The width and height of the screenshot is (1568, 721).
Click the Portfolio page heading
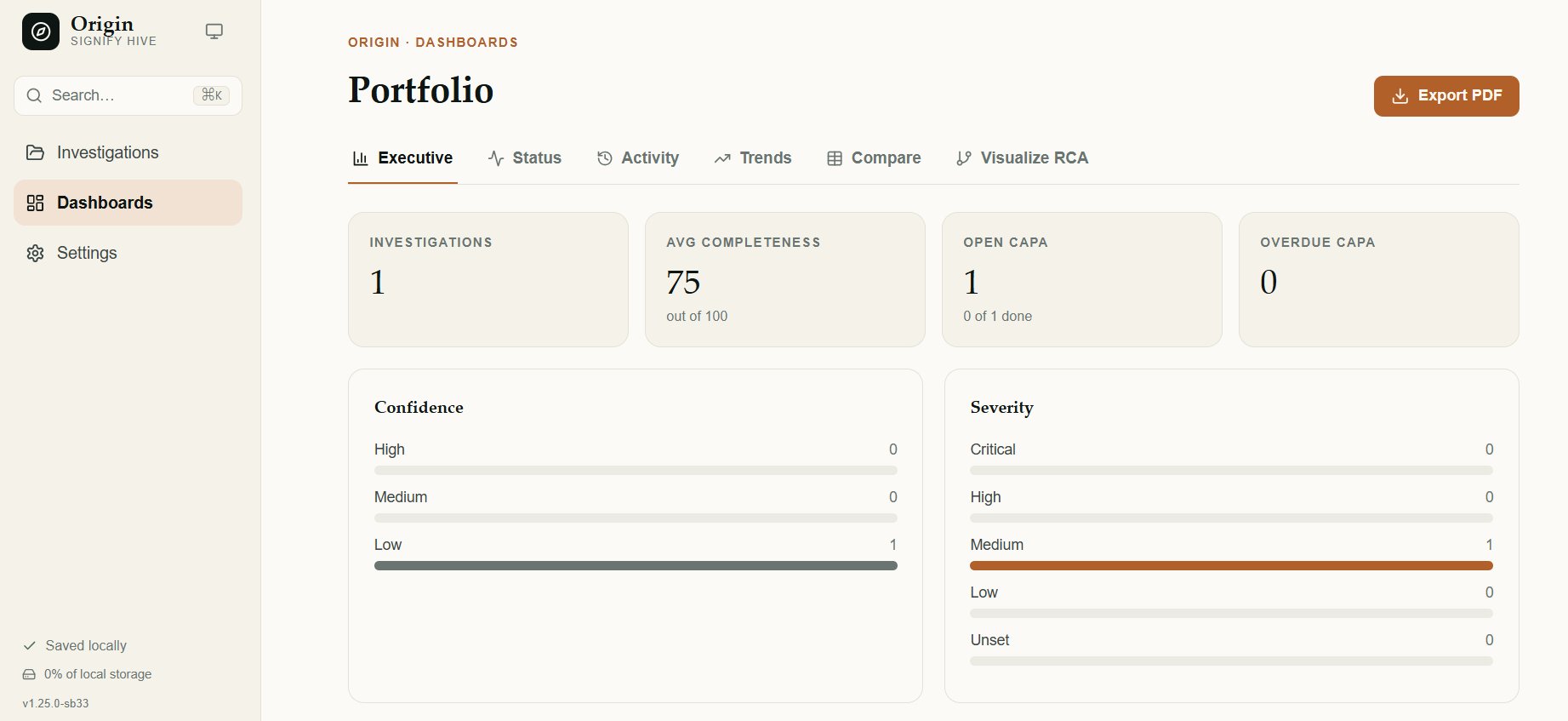420,90
